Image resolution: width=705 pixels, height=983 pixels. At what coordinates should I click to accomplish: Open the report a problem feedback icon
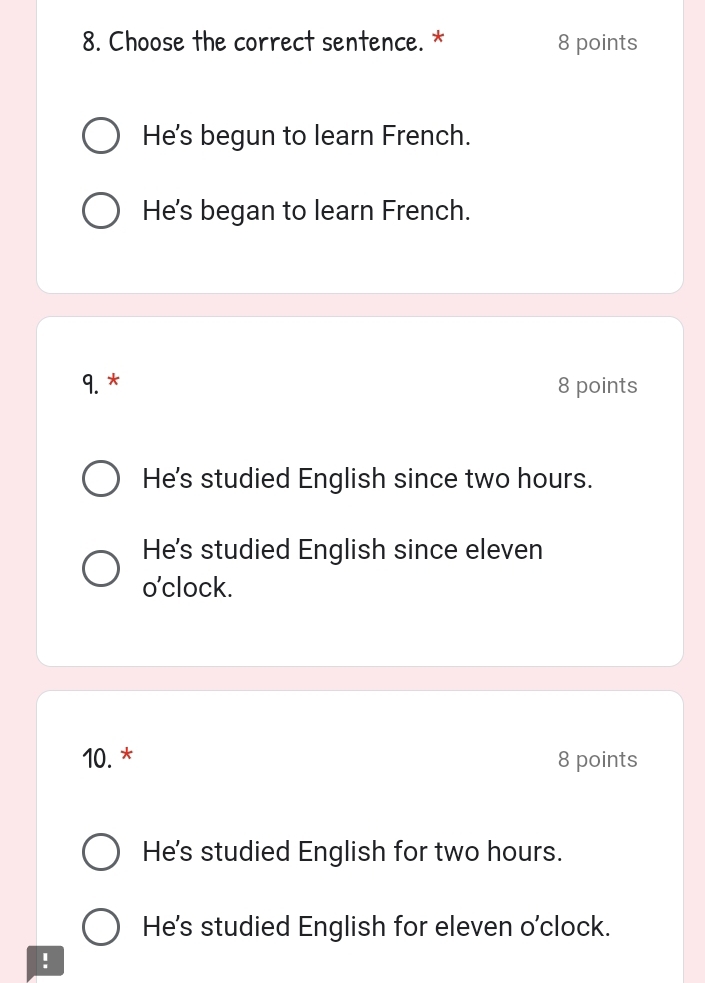[x=45, y=962]
